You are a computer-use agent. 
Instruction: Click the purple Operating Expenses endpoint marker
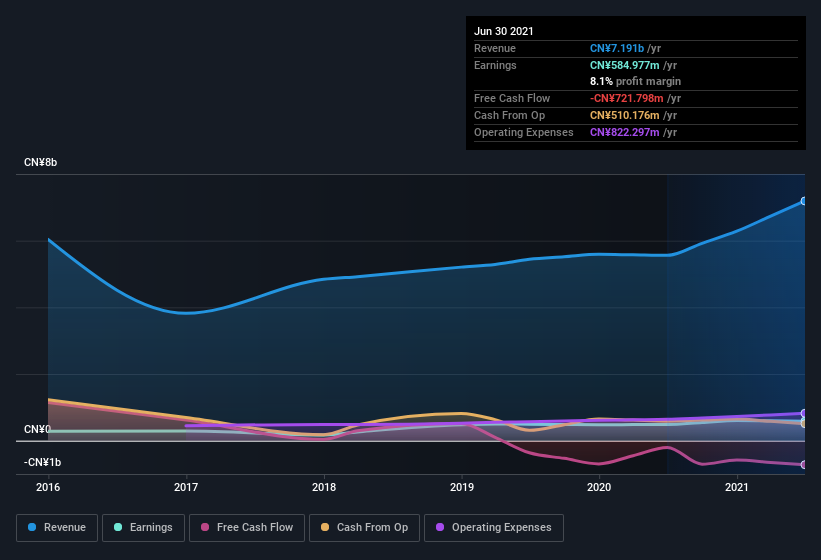point(804,413)
